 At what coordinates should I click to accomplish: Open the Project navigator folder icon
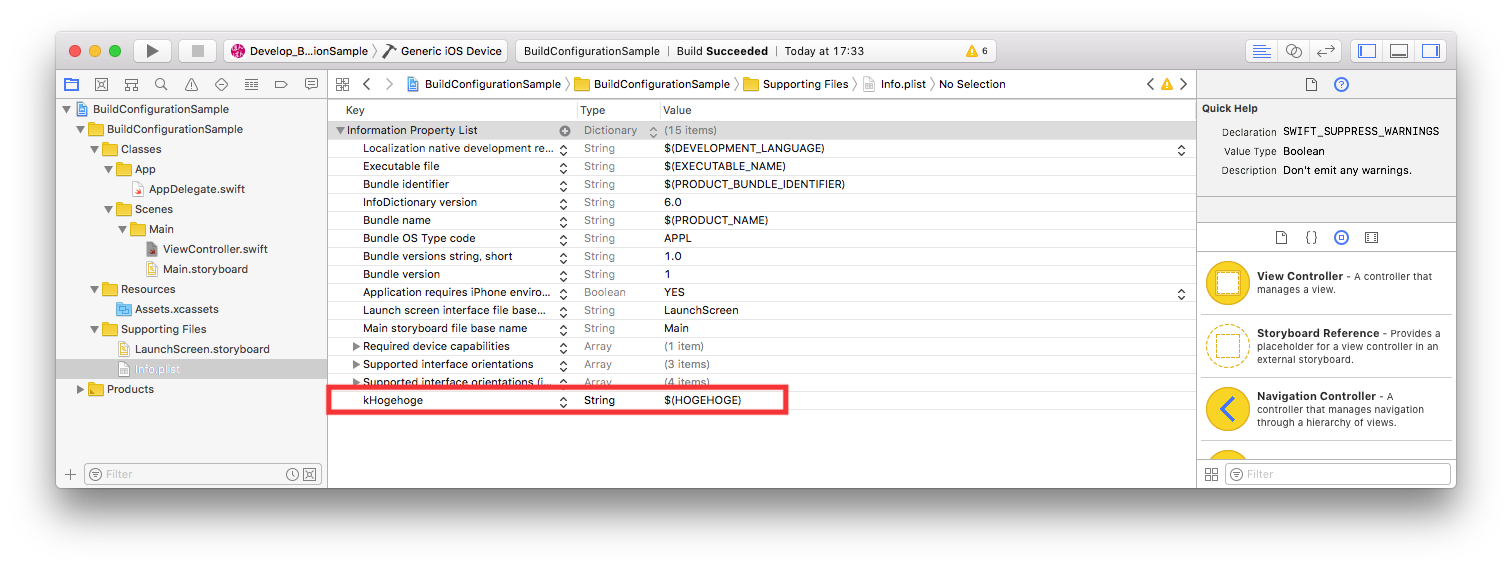[72, 84]
